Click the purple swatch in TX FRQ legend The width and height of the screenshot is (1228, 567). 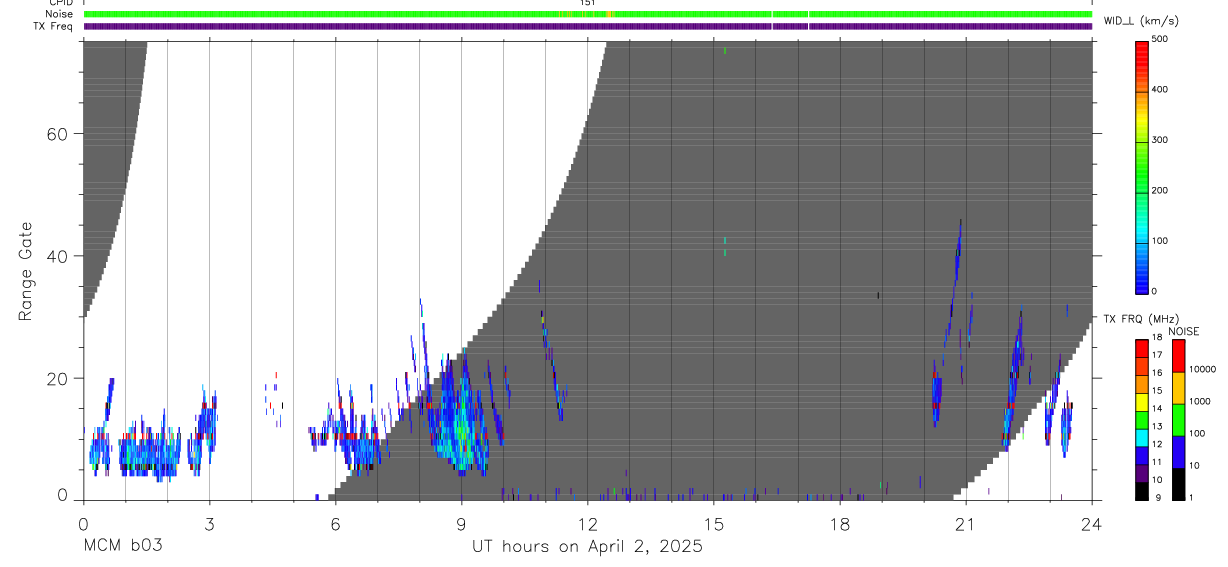click(x=1141, y=472)
